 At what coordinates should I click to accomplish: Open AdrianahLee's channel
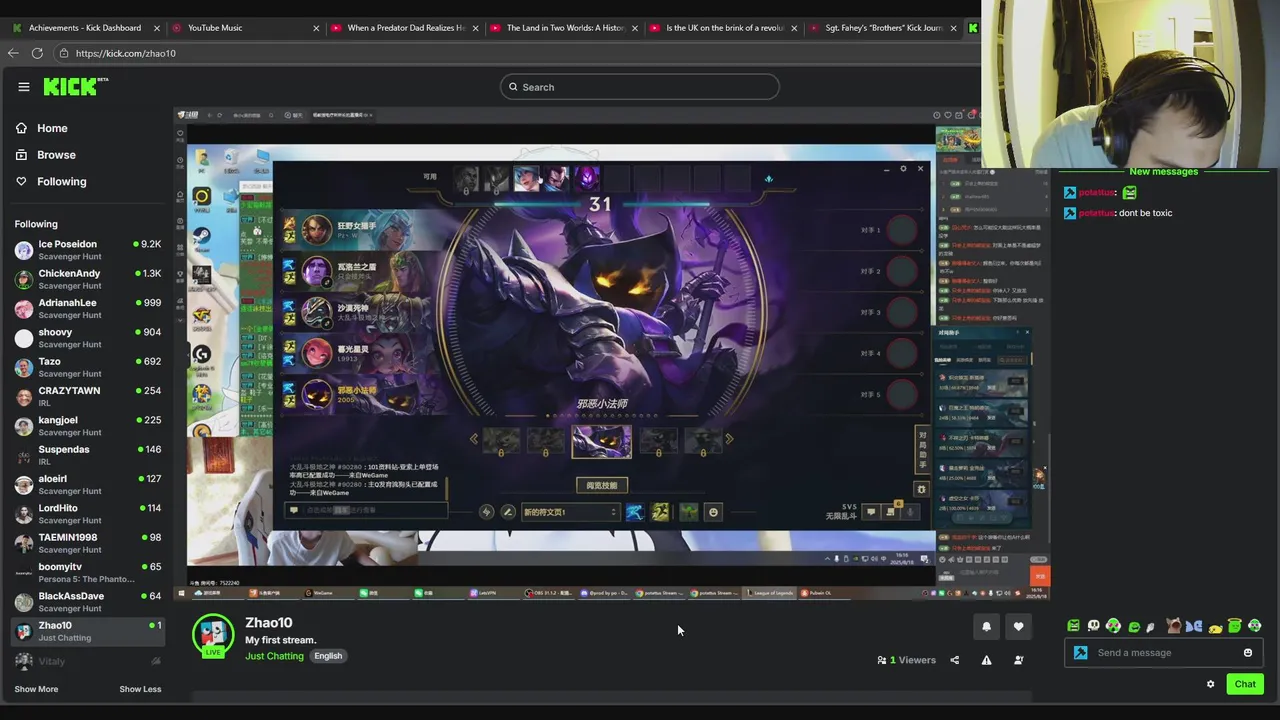(x=88, y=308)
